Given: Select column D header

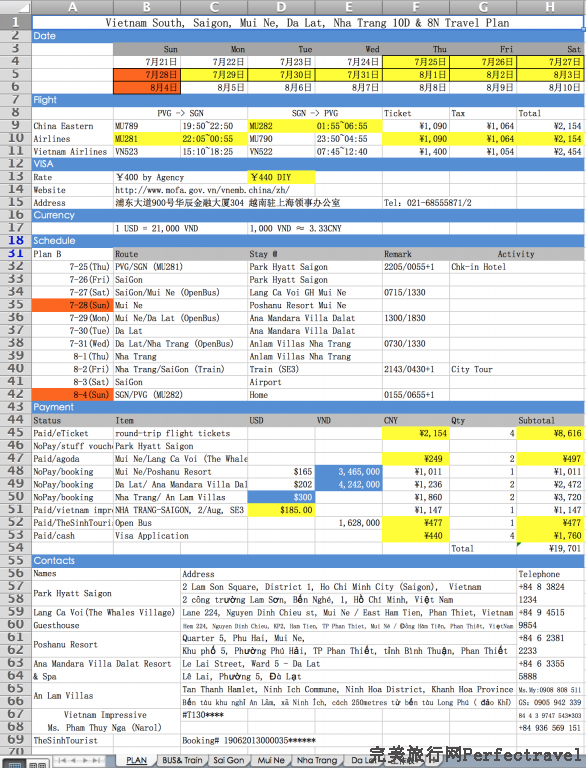Looking at the screenshot, I should click(x=281, y=7).
